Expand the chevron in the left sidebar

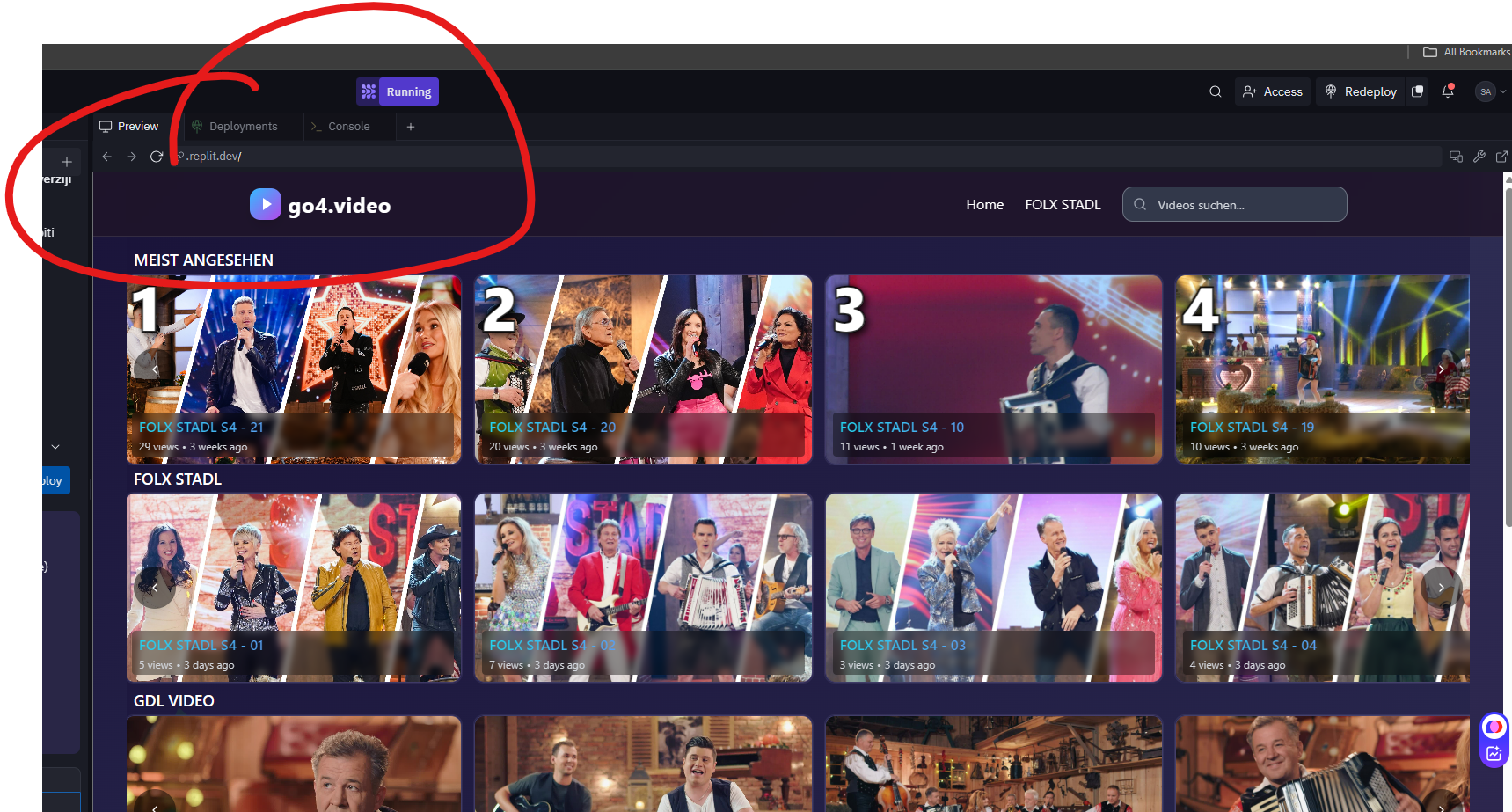(55, 447)
